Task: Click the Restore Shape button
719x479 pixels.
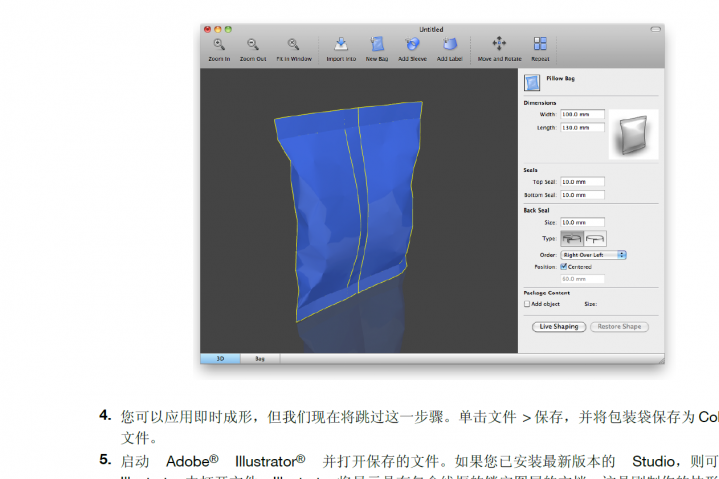Action: coord(619,327)
